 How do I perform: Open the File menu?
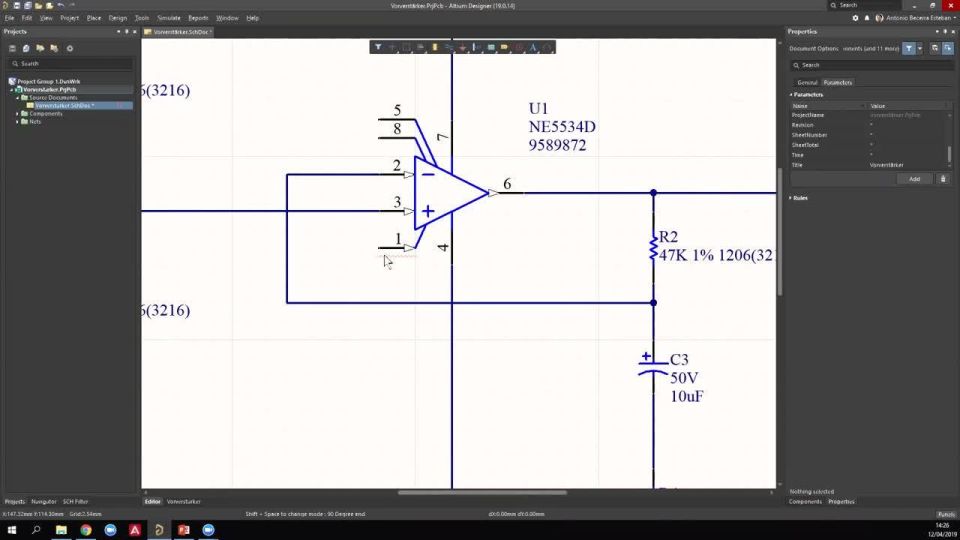(x=9, y=18)
